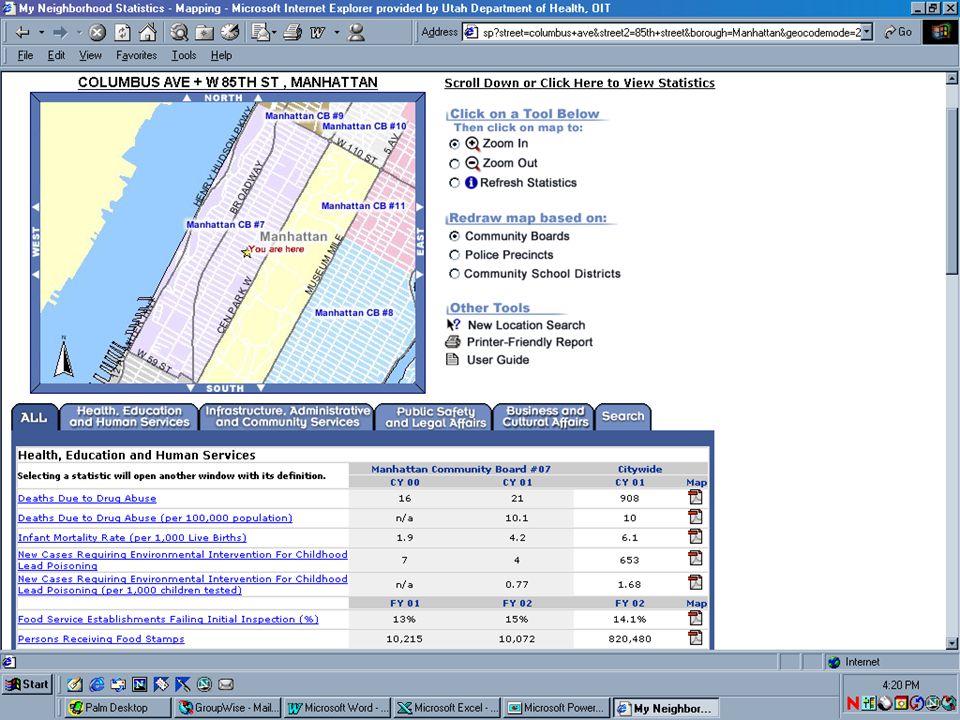This screenshot has height=720, width=960.
Task: Click the Messenger person icon
Action: (356, 32)
